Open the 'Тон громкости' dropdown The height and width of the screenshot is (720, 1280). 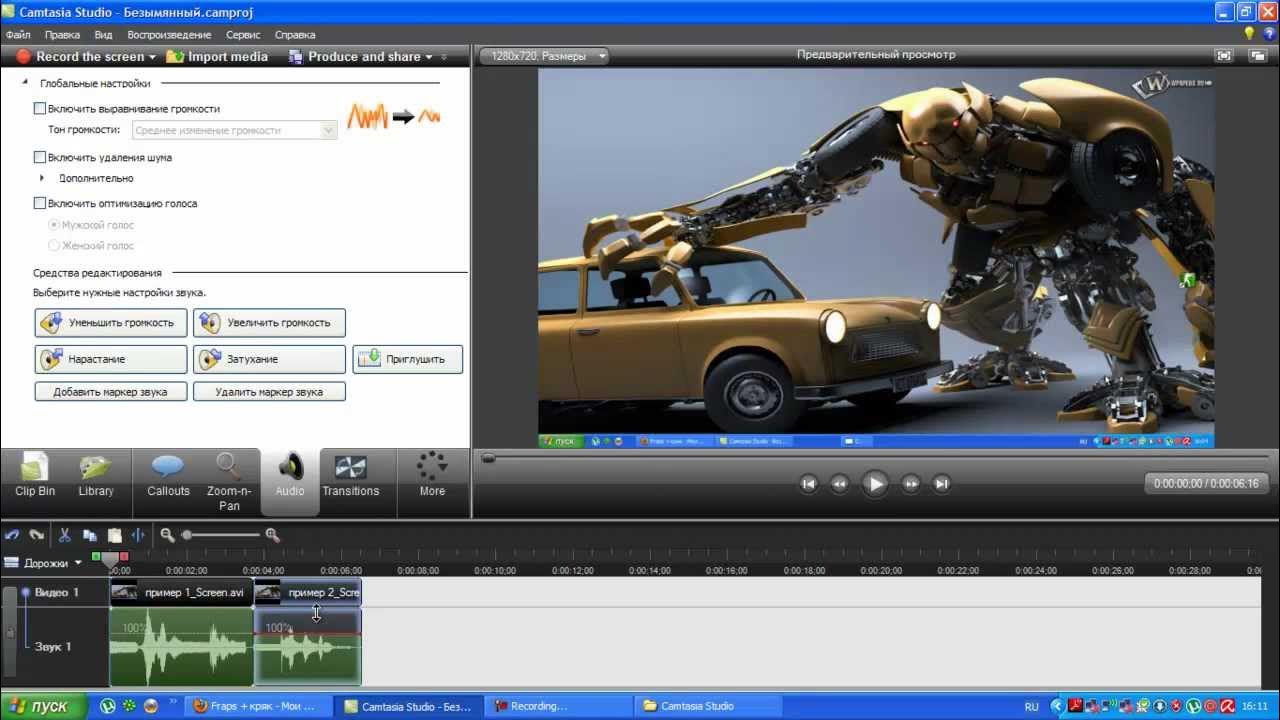pyautogui.click(x=235, y=130)
